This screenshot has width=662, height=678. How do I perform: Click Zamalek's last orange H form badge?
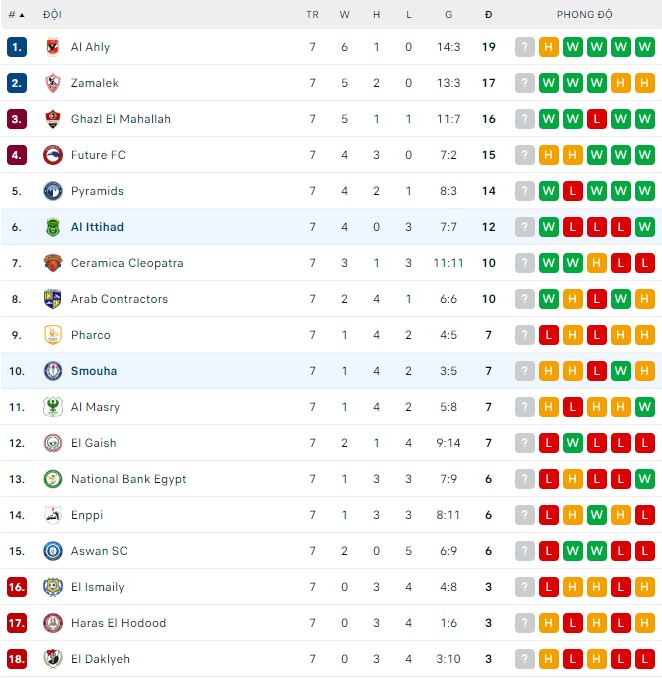[645, 83]
